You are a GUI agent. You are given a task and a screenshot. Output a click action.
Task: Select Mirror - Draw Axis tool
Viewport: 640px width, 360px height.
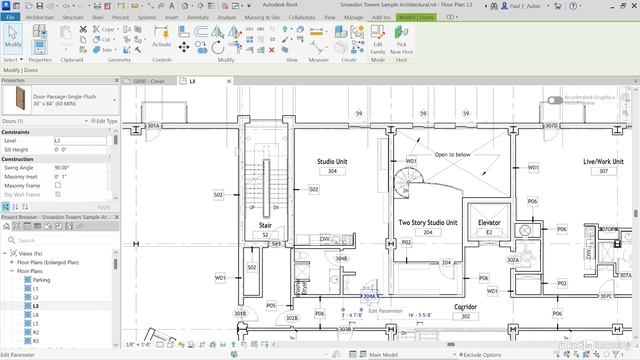234,31
